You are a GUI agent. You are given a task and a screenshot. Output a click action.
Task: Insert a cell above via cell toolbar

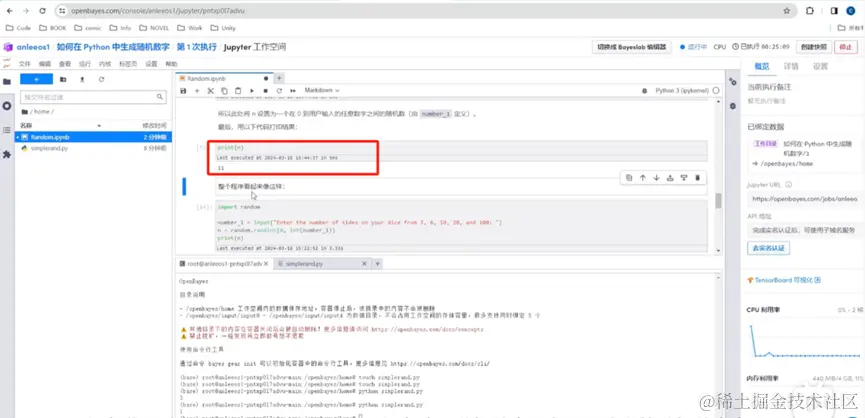tap(670, 178)
